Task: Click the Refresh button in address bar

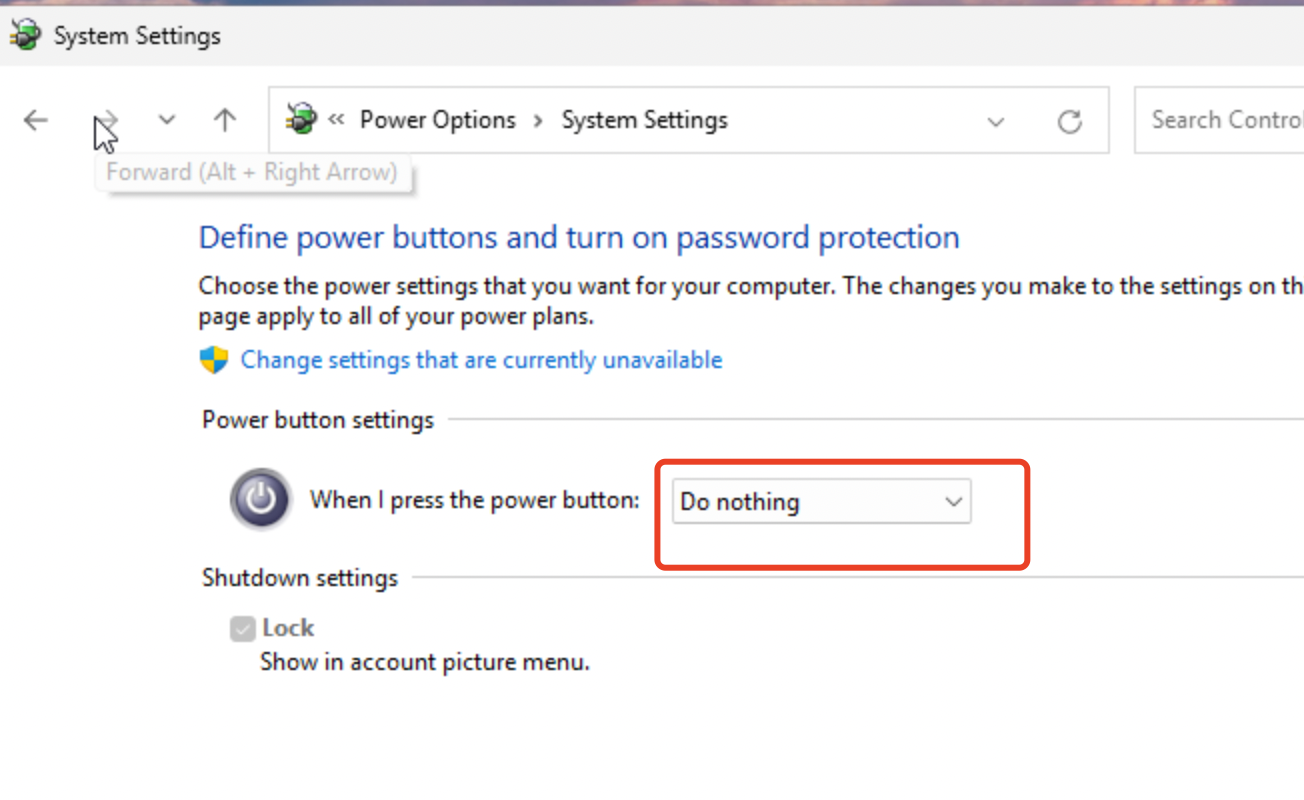Action: tap(1070, 122)
